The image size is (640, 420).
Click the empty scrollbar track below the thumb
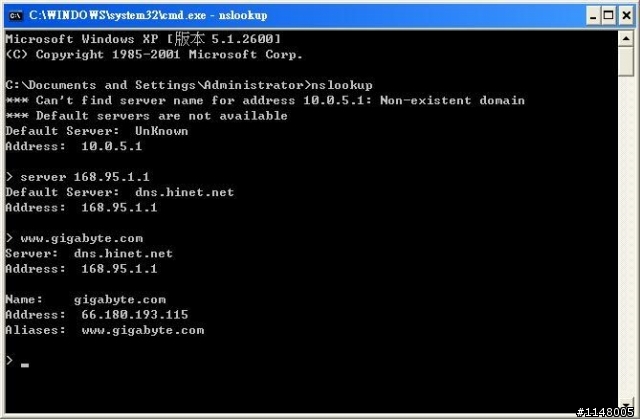pyautogui.click(x=625, y=237)
